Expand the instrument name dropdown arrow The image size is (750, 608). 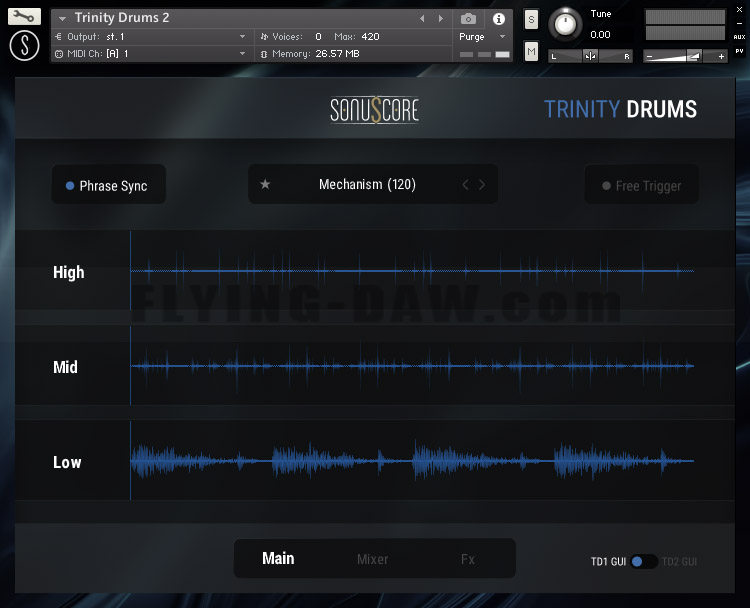(62, 19)
